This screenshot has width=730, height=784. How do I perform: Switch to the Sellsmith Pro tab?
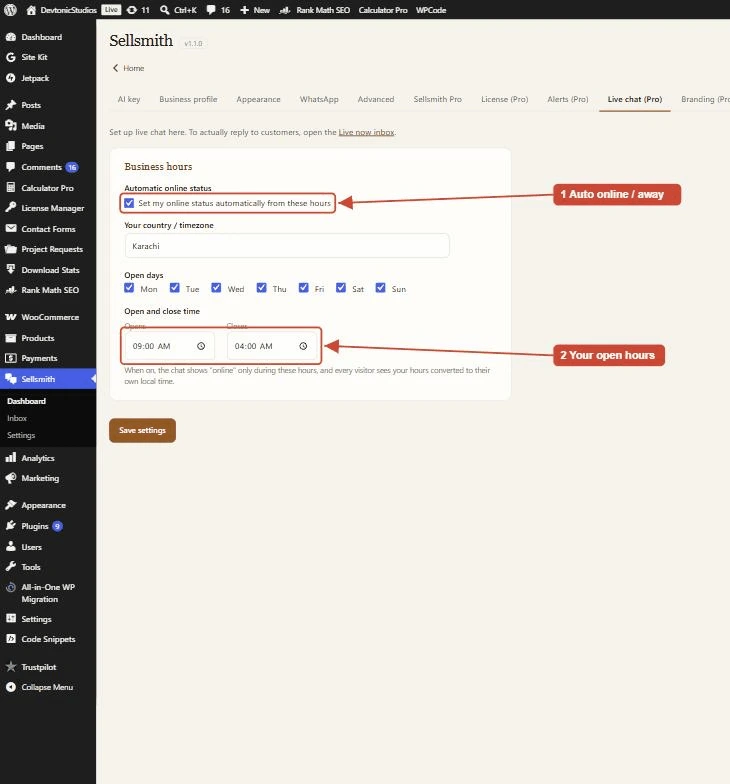tap(438, 99)
